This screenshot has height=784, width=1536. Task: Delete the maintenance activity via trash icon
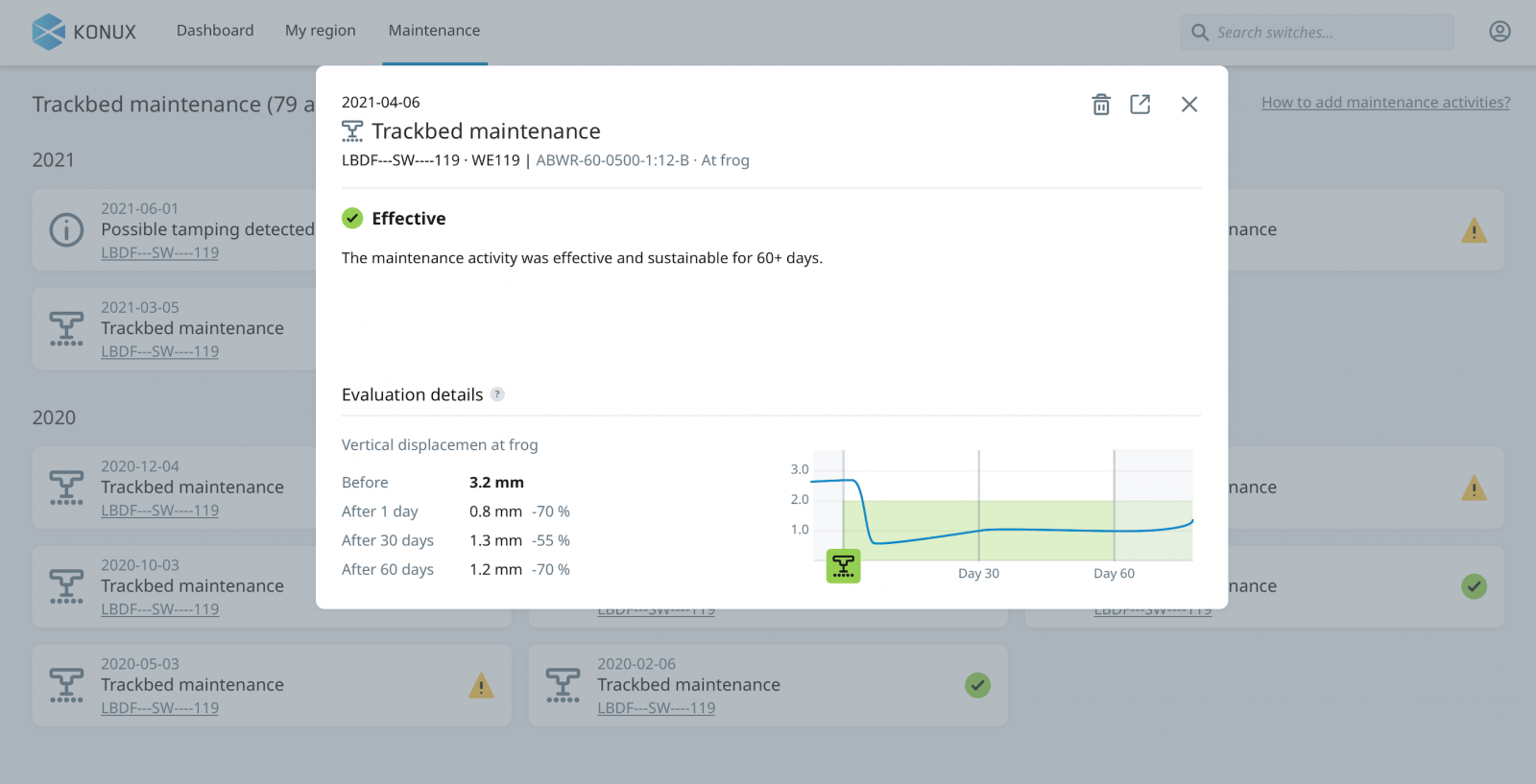point(1101,105)
